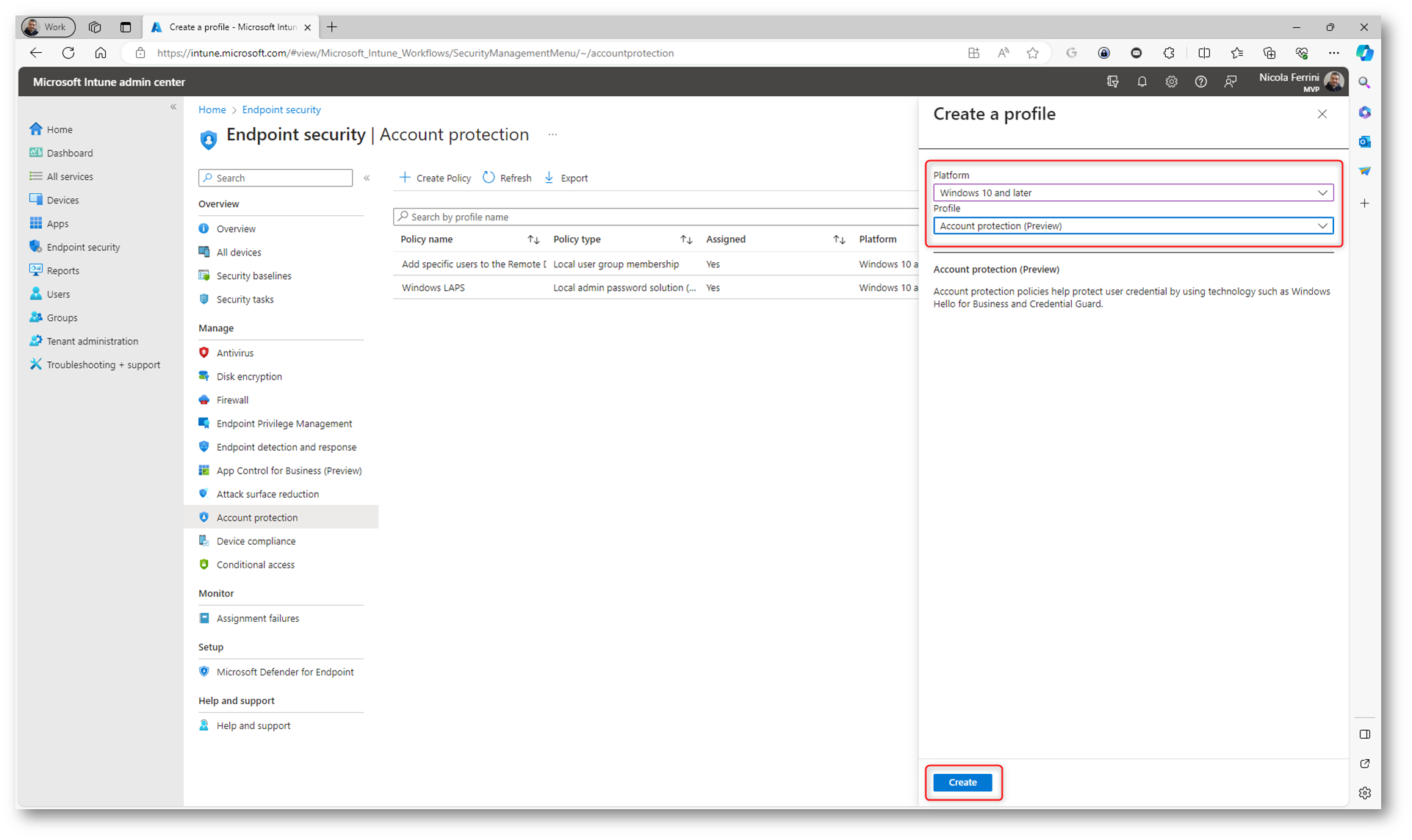
Task: Click Create Policy in toolbar
Action: (x=435, y=178)
